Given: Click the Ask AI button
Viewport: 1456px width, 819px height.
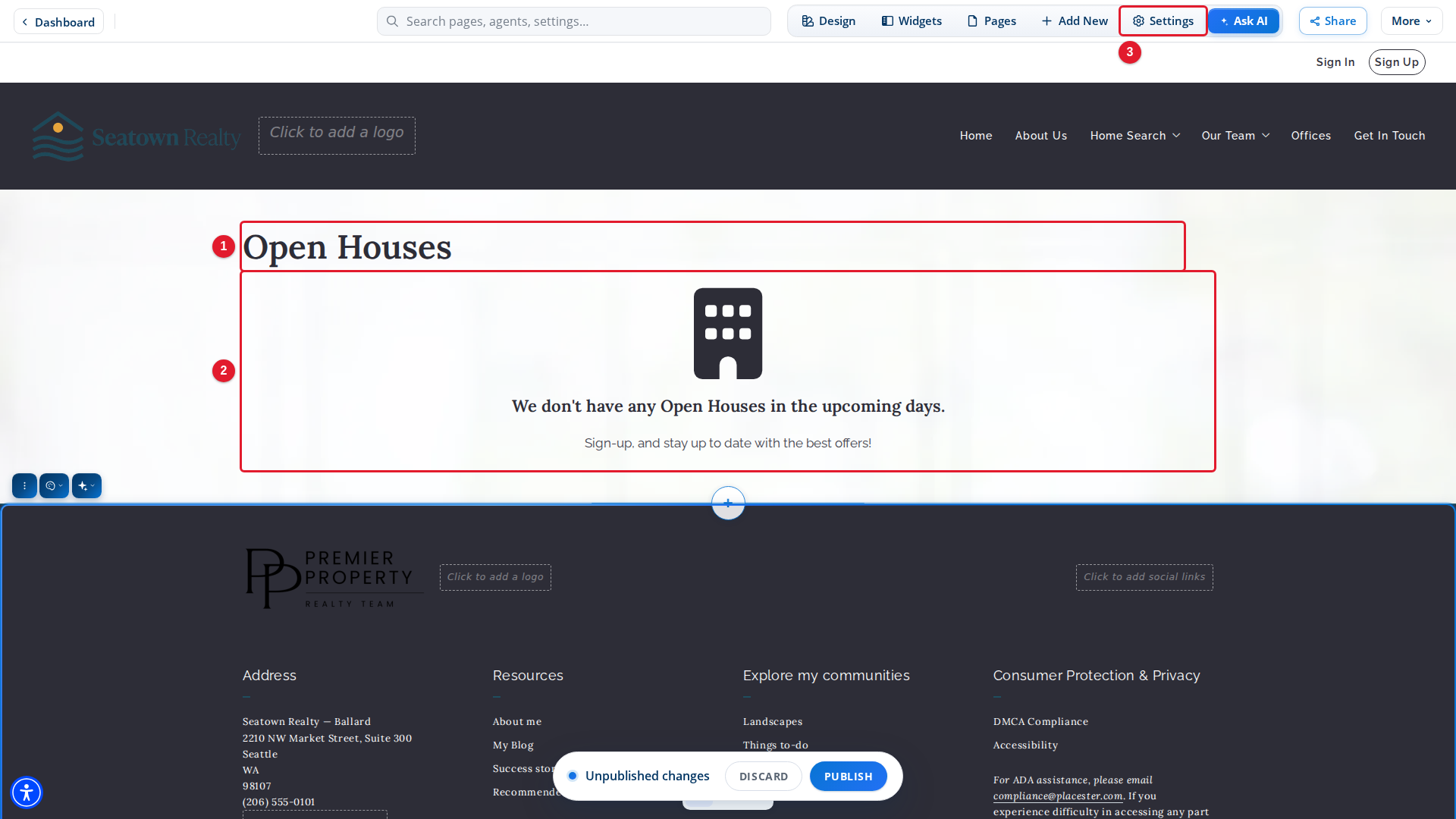Looking at the screenshot, I should pyautogui.click(x=1244, y=21).
